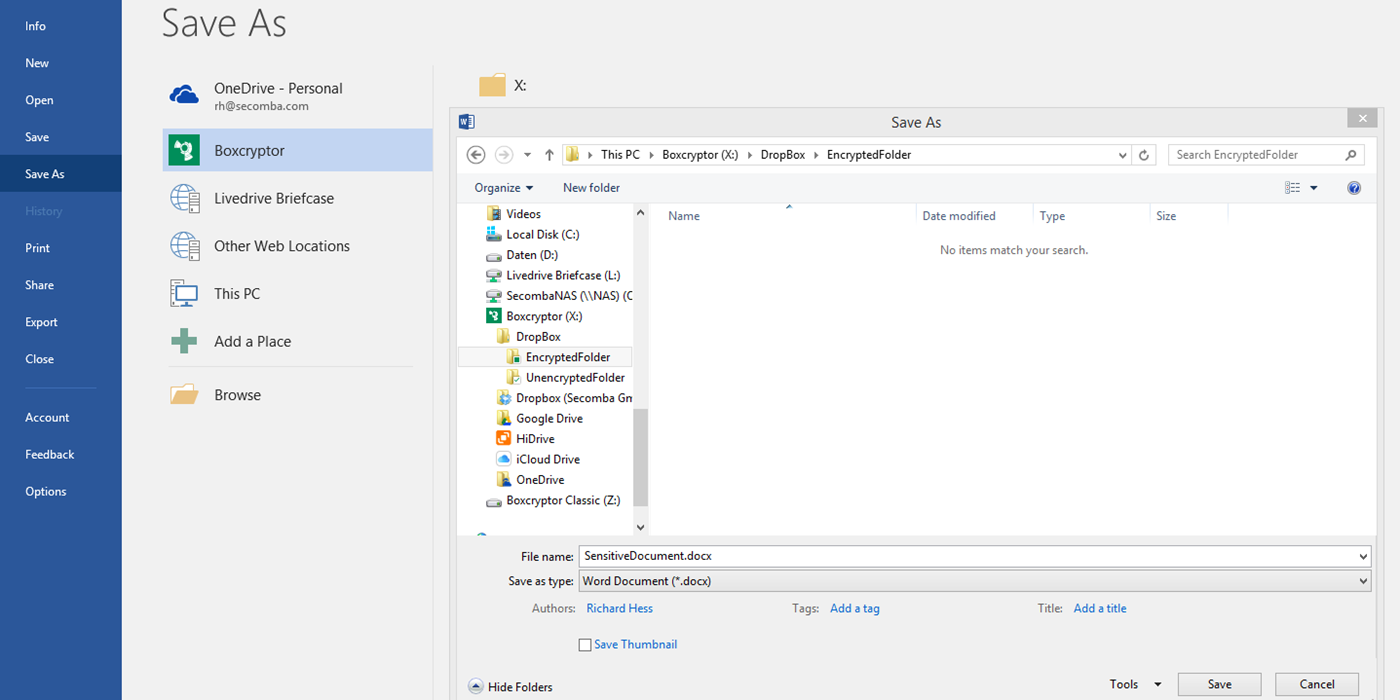Collapse folders with Hide Folders
Image resolution: width=1400 pixels, height=700 pixels.
(x=510, y=687)
